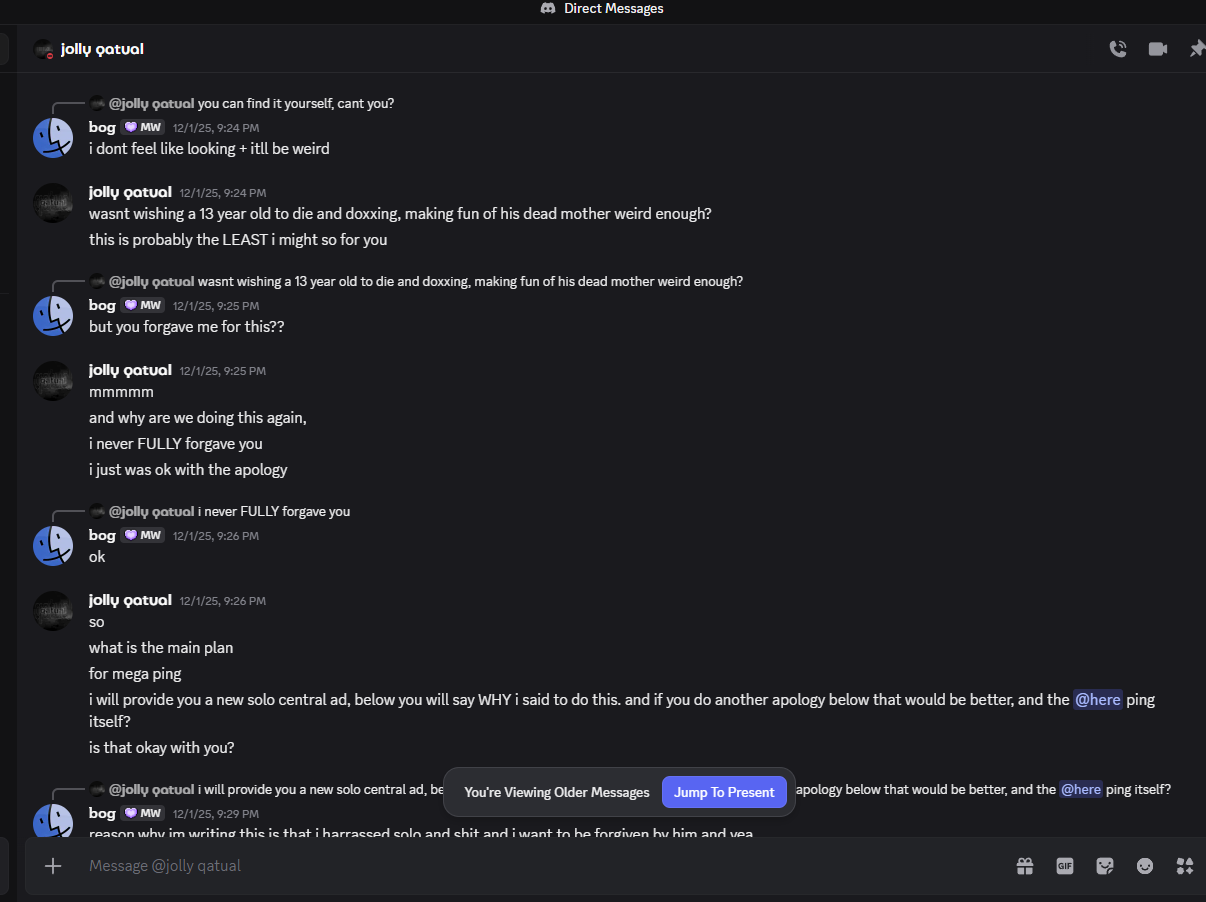1206x902 pixels.
Task: Open the apps launcher icon
Action: pyautogui.click(x=1185, y=866)
